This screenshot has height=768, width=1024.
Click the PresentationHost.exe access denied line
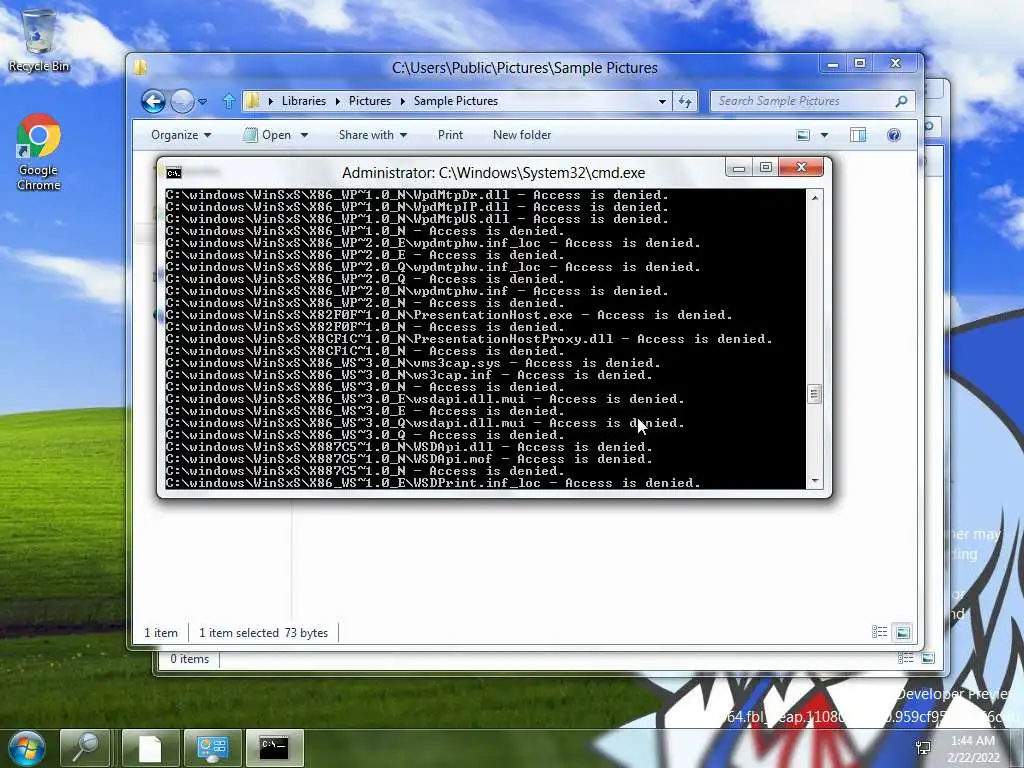pyautogui.click(x=449, y=315)
